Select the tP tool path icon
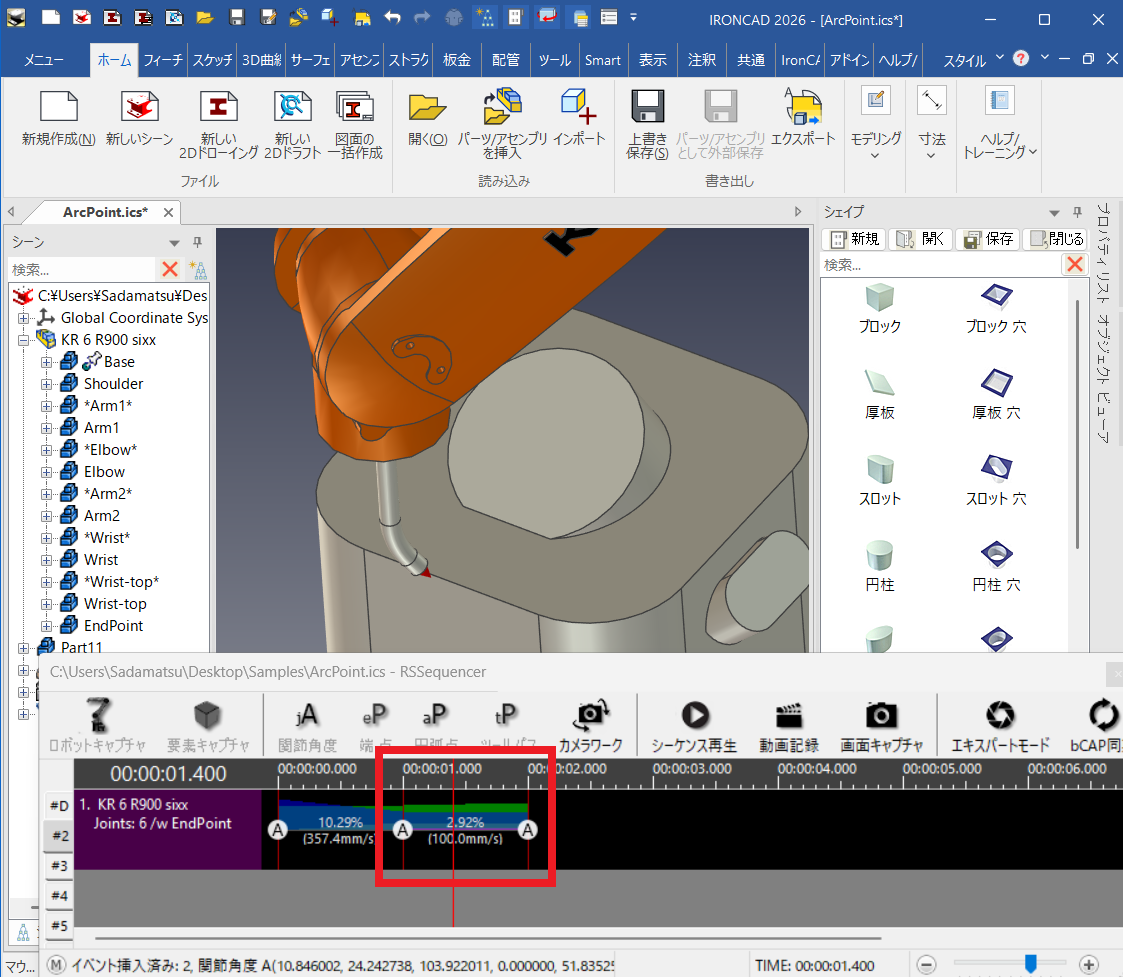The height and width of the screenshot is (977, 1123). coord(506,714)
